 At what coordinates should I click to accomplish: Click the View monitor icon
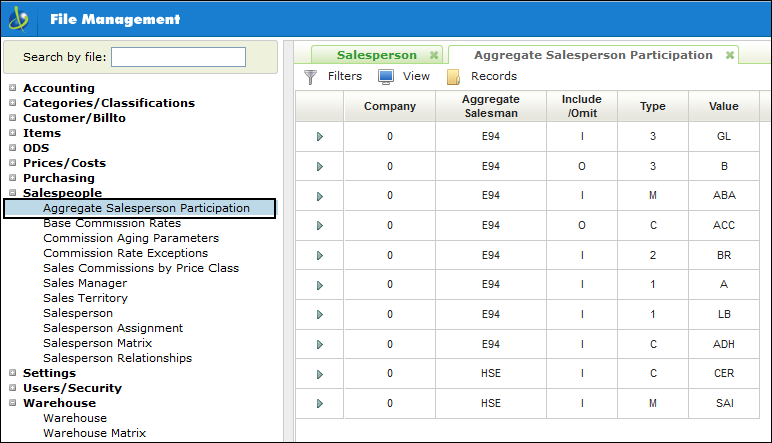(386, 76)
